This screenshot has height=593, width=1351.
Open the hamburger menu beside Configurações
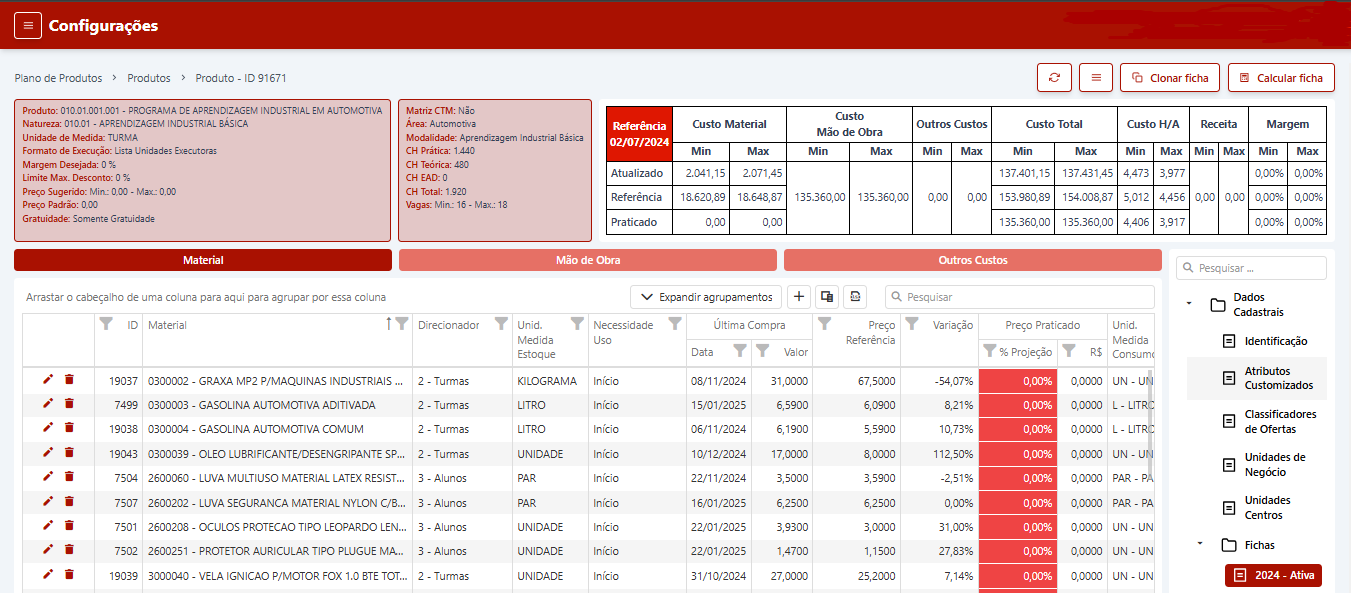coord(28,26)
